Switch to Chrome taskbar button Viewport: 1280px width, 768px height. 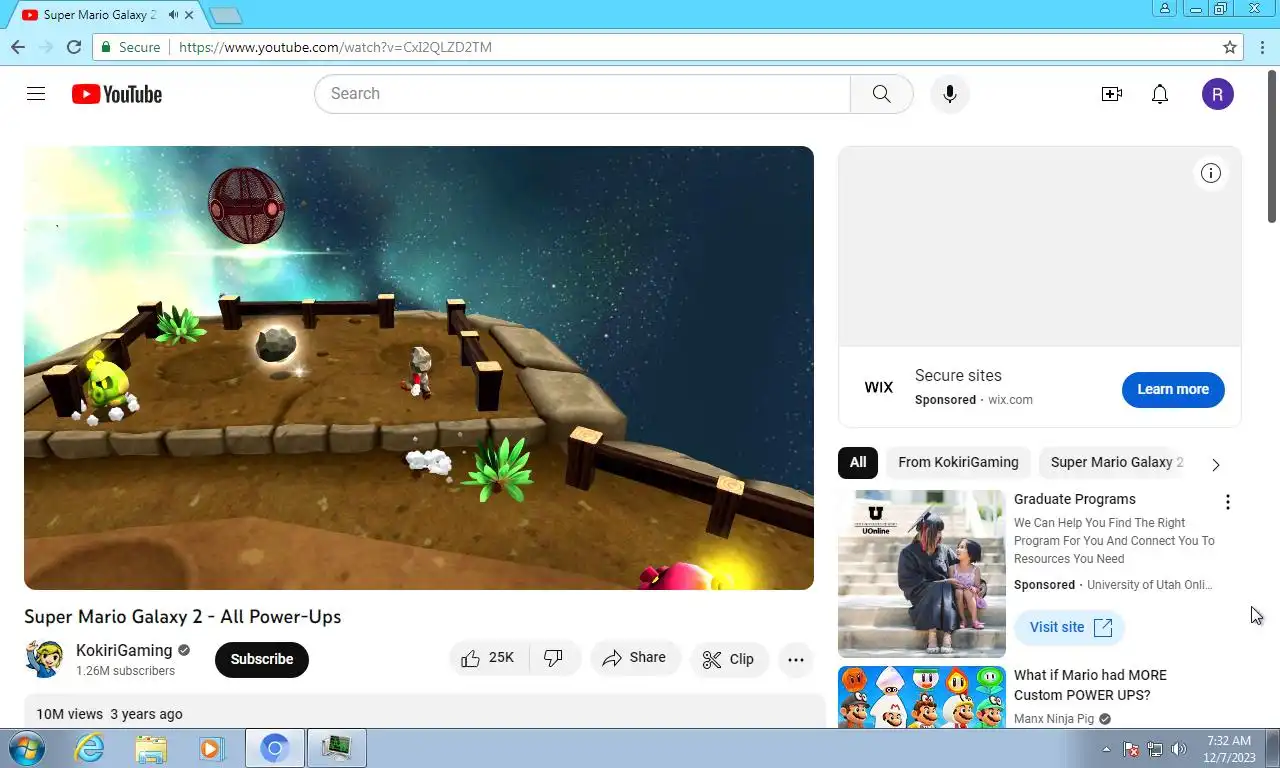pos(274,748)
